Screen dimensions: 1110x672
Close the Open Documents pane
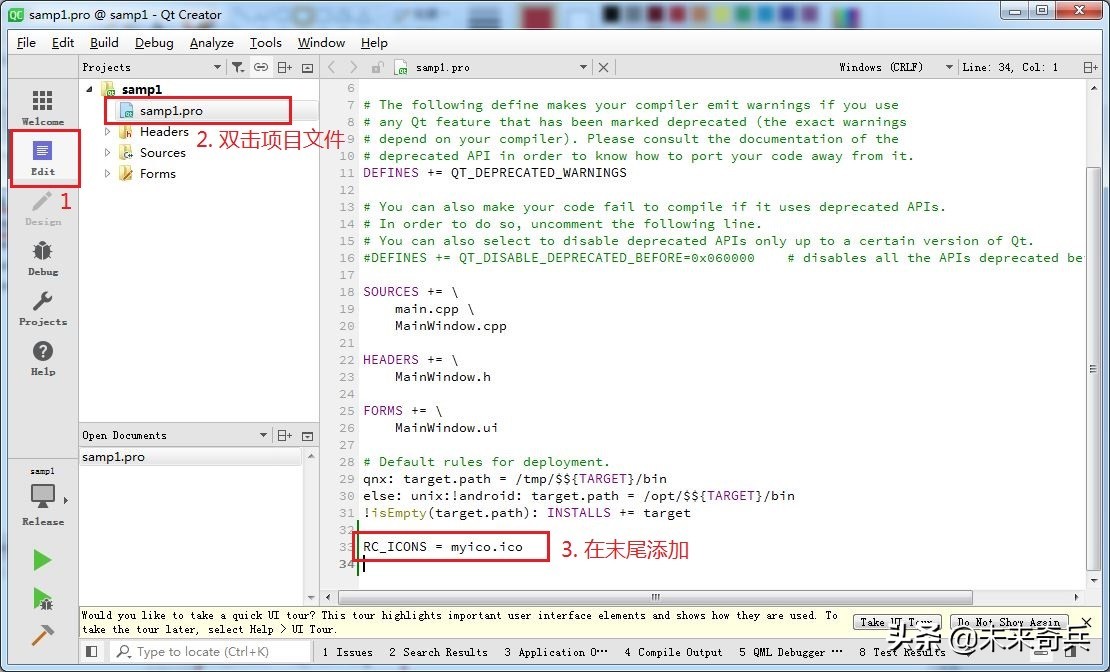coord(307,435)
